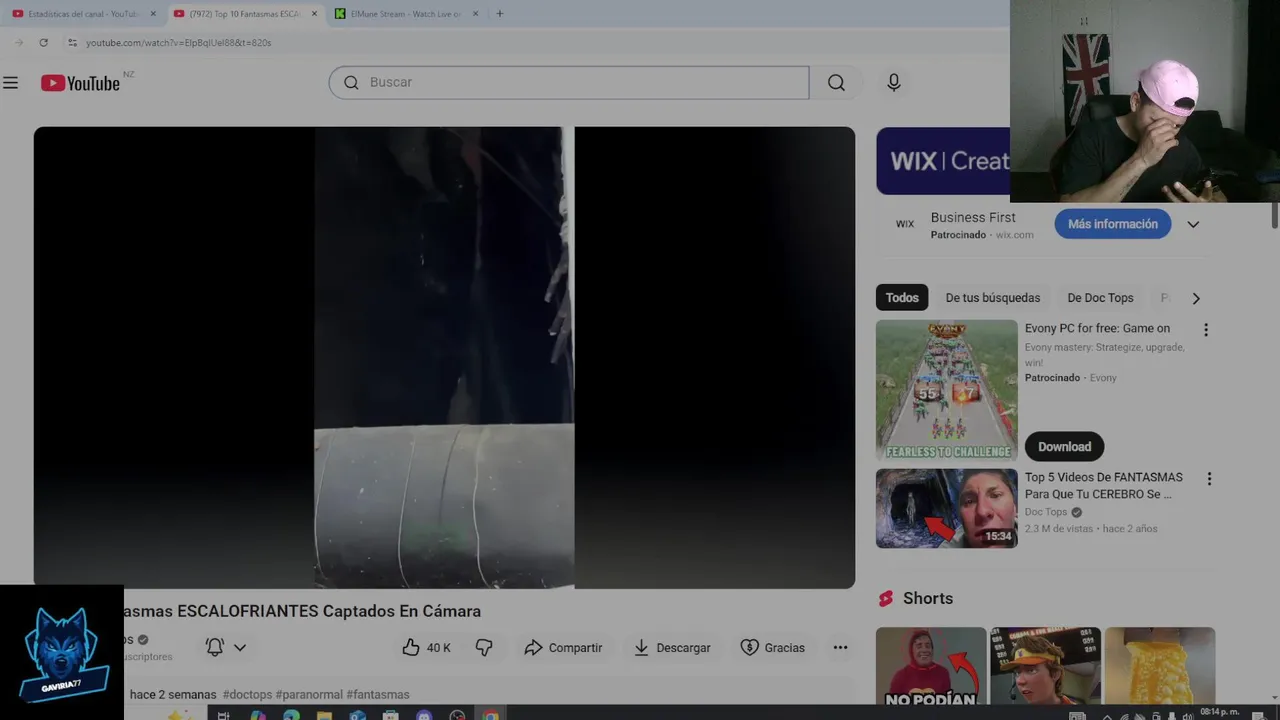The width and height of the screenshot is (1280, 720).
Task: Click the small WIX advertiser logo
Action: (x=905, y=224)
